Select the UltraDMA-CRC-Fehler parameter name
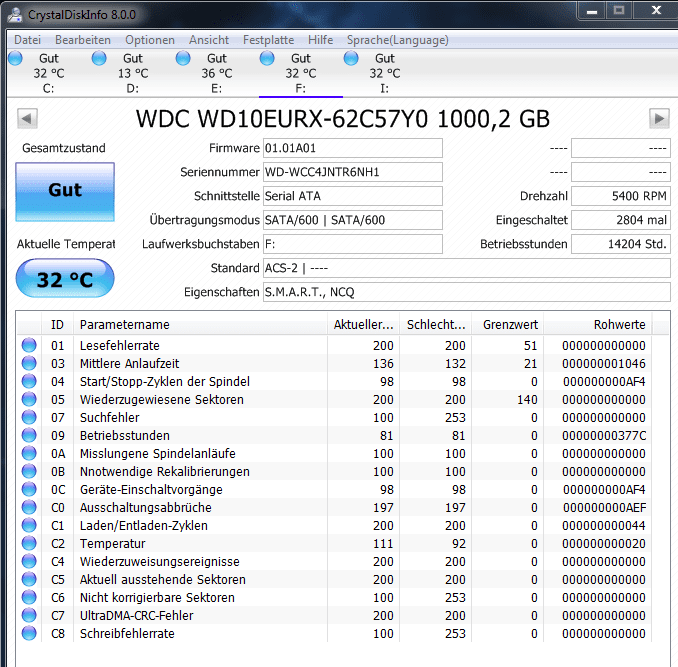This screenshot has height=667, width=678. 137,616
